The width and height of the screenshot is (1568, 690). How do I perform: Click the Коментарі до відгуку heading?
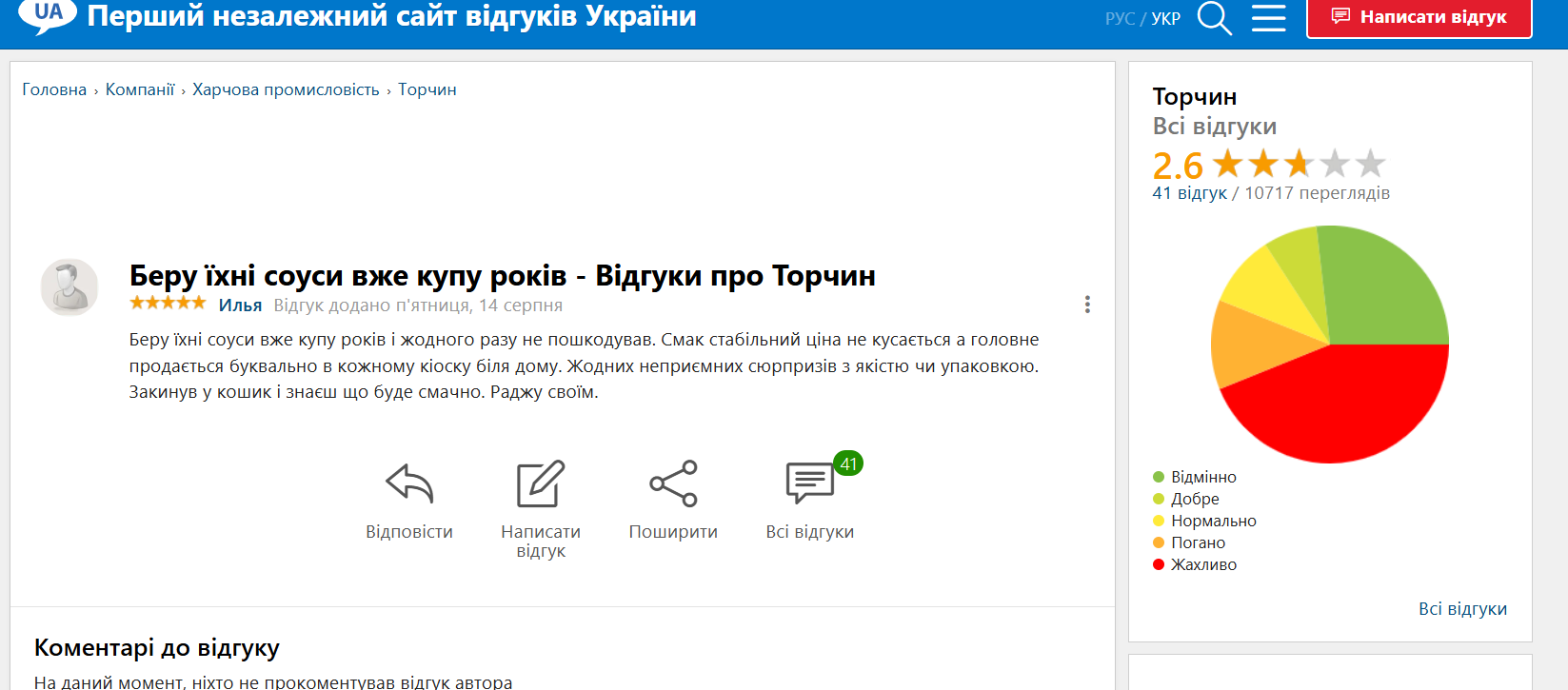pyautogui.click(x=157, y=648)
